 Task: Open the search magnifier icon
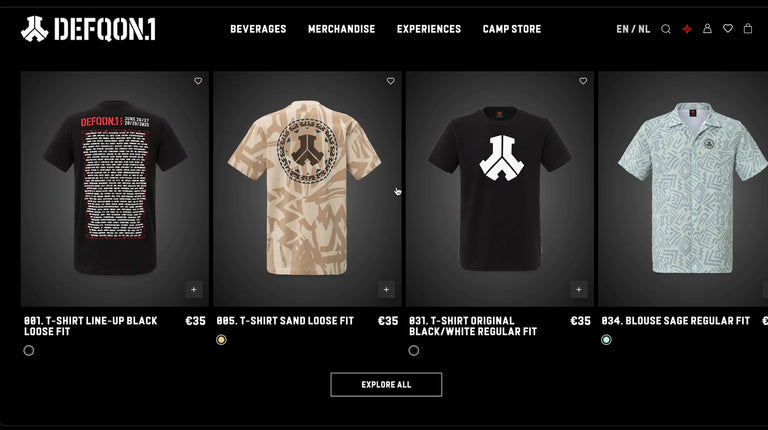click(x=666, y=29)
